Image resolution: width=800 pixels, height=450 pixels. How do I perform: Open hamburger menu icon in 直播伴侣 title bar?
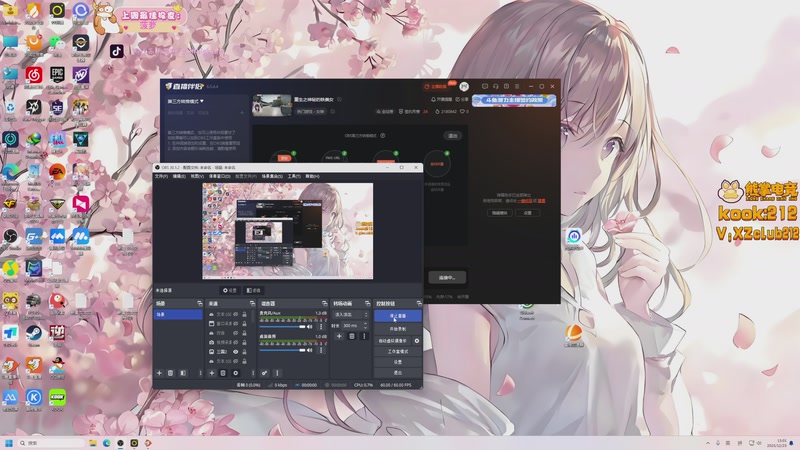pos(517,86)
